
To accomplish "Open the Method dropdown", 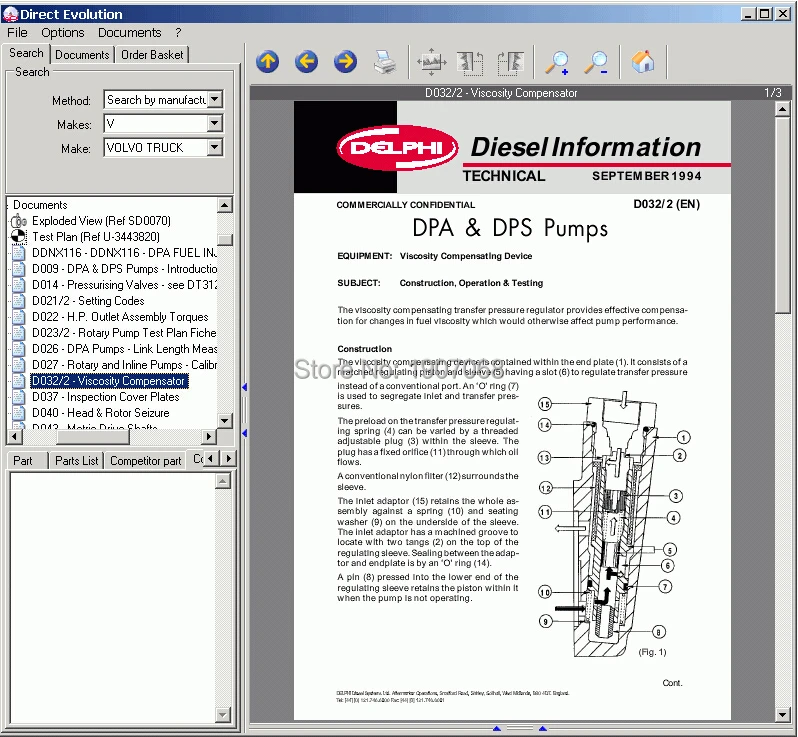I will 215,99.
